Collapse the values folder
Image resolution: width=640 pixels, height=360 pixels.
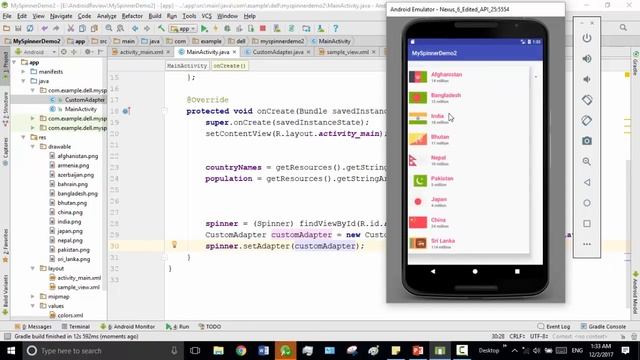(33, 306)
